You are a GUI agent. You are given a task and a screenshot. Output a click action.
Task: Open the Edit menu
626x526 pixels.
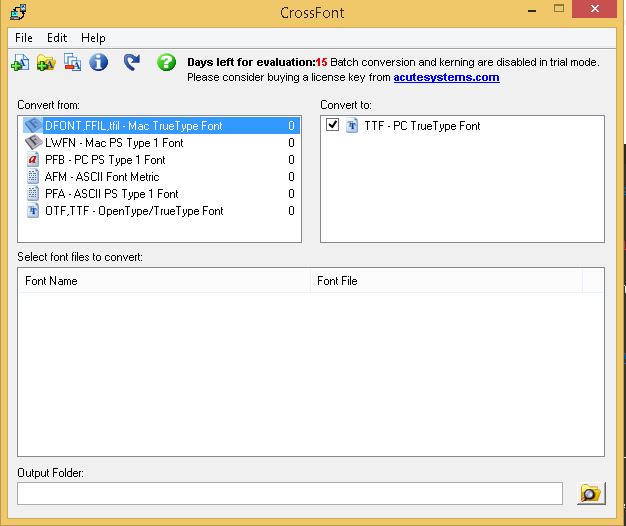[57, 38]
